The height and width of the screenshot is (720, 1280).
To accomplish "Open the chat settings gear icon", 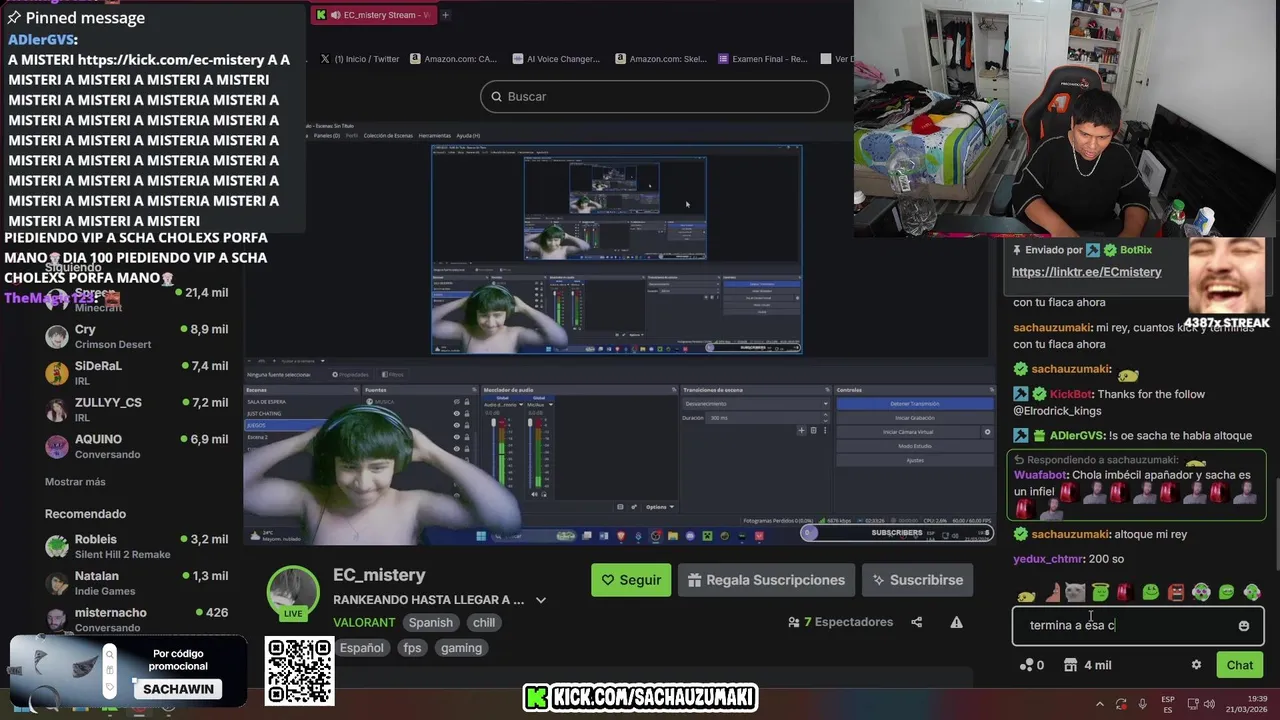I will (1196, 665).
